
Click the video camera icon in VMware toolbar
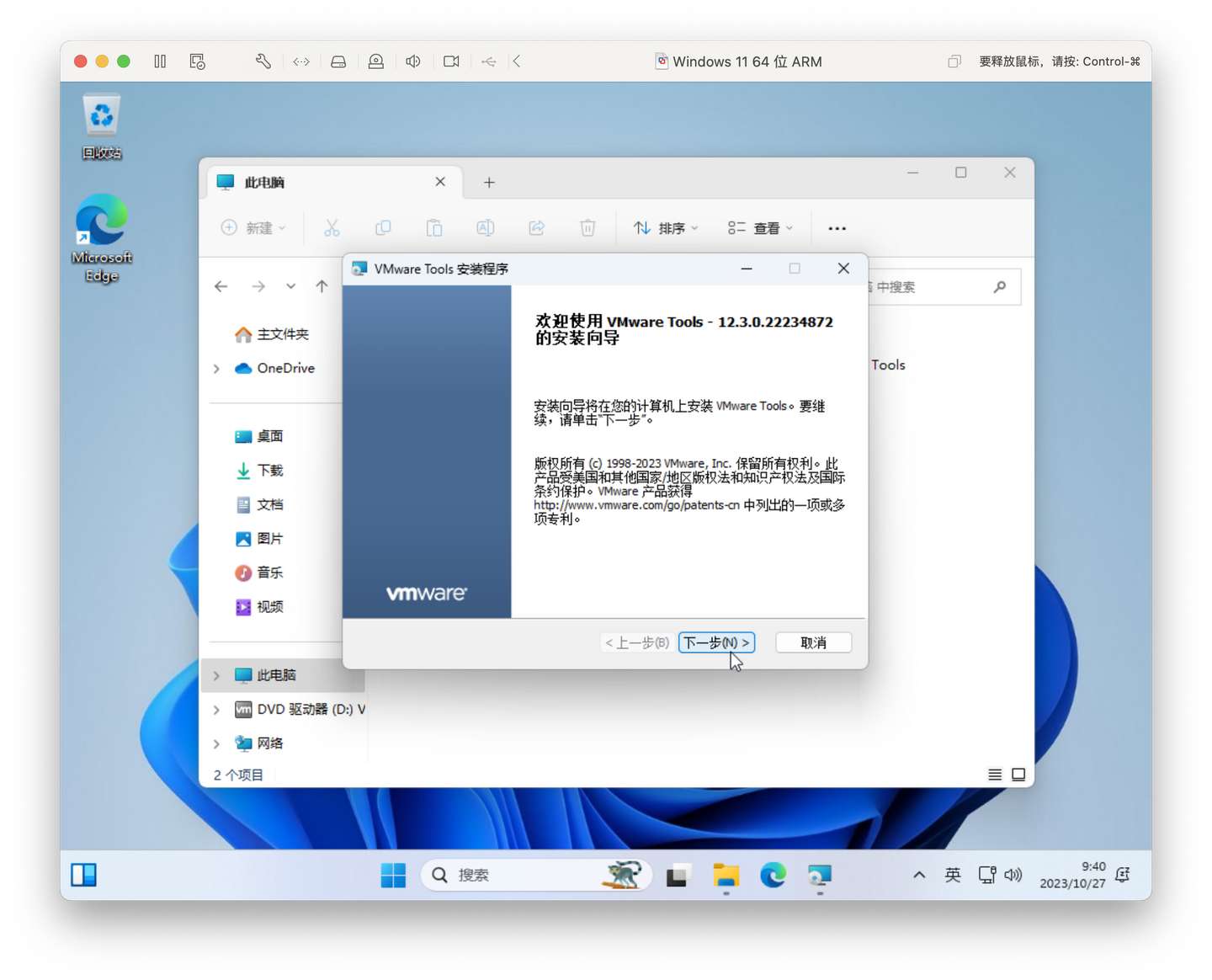pos(451,61)
